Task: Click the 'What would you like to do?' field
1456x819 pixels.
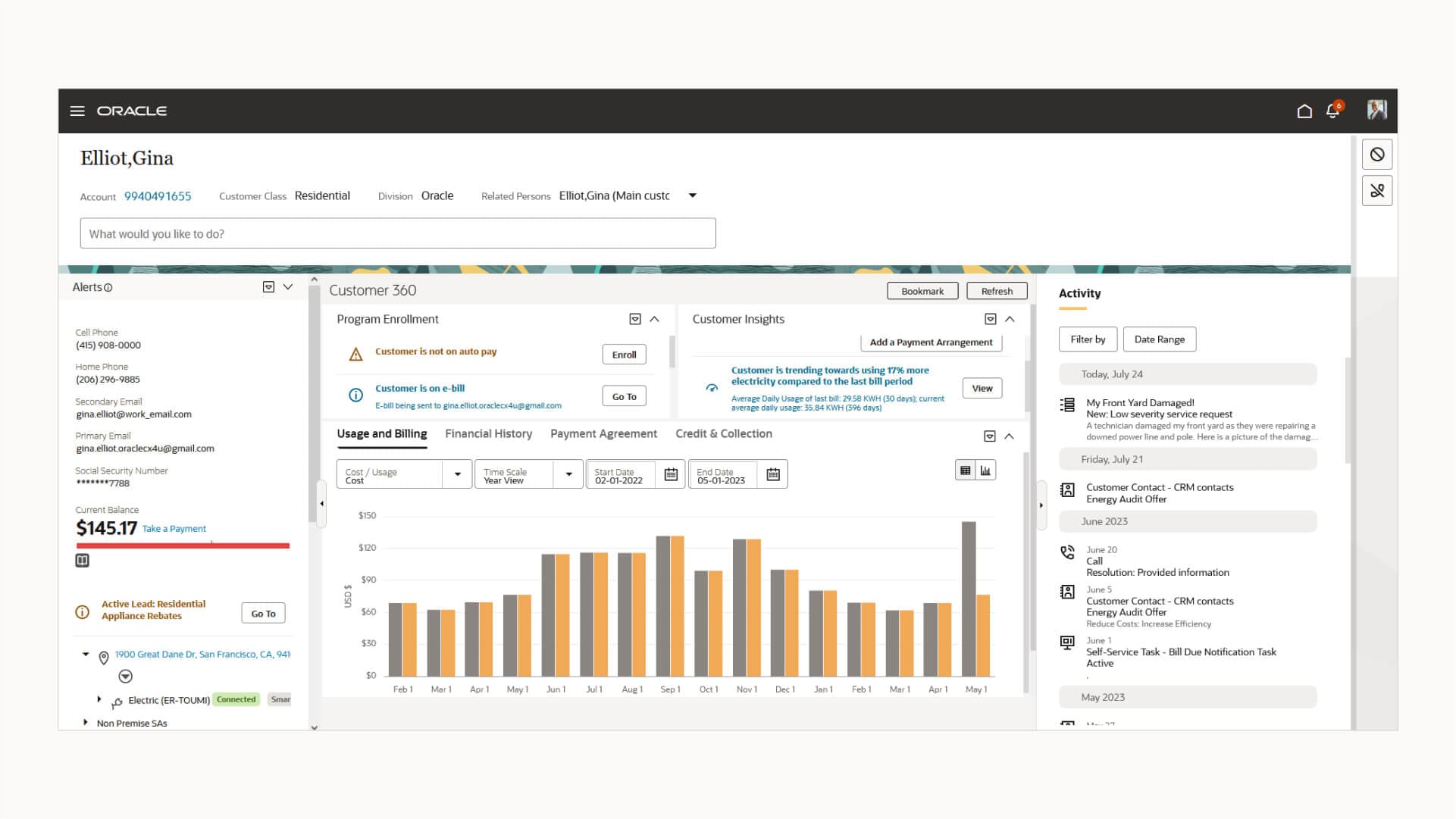Action: 397,233
